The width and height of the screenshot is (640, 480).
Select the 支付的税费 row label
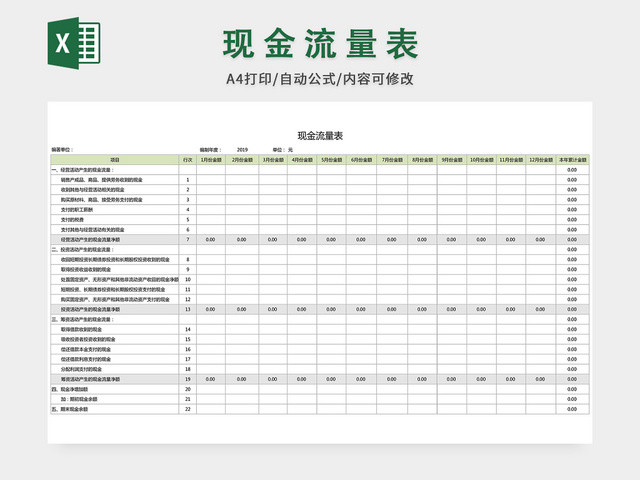72,220
